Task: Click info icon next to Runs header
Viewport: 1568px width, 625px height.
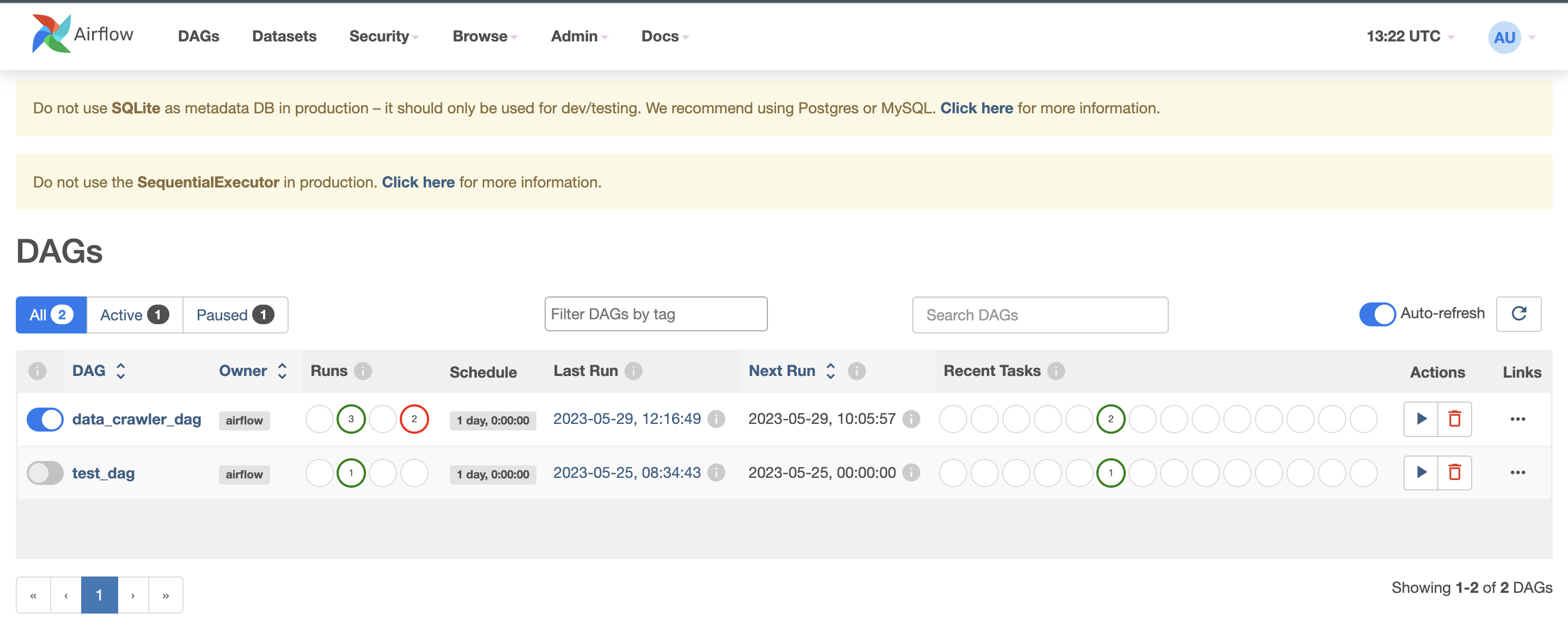Action: coord(363,371)
